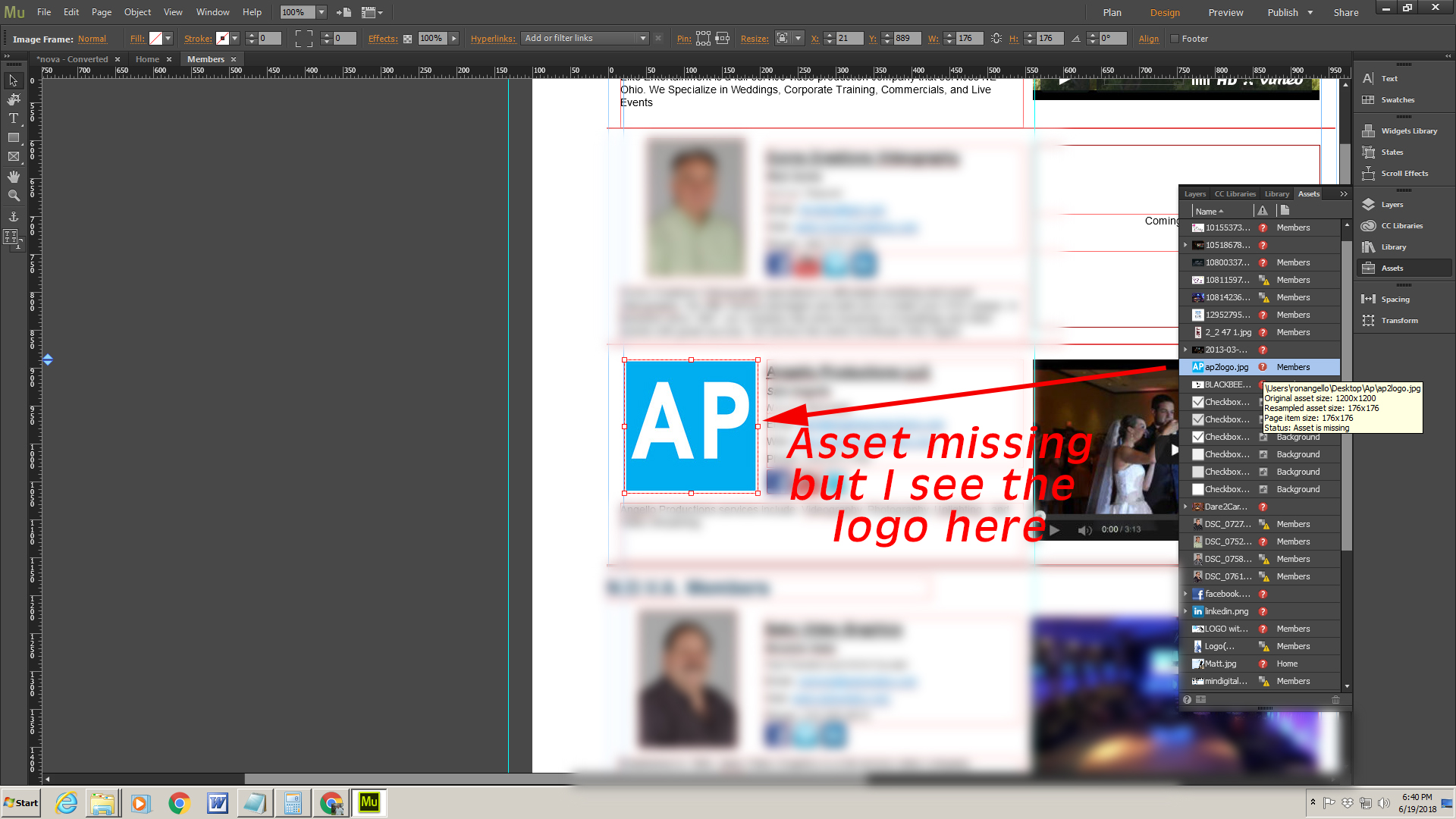1456x819 pixels.
Task: Select the Zoom magnifier tool
Action: (x=13, y=195)
